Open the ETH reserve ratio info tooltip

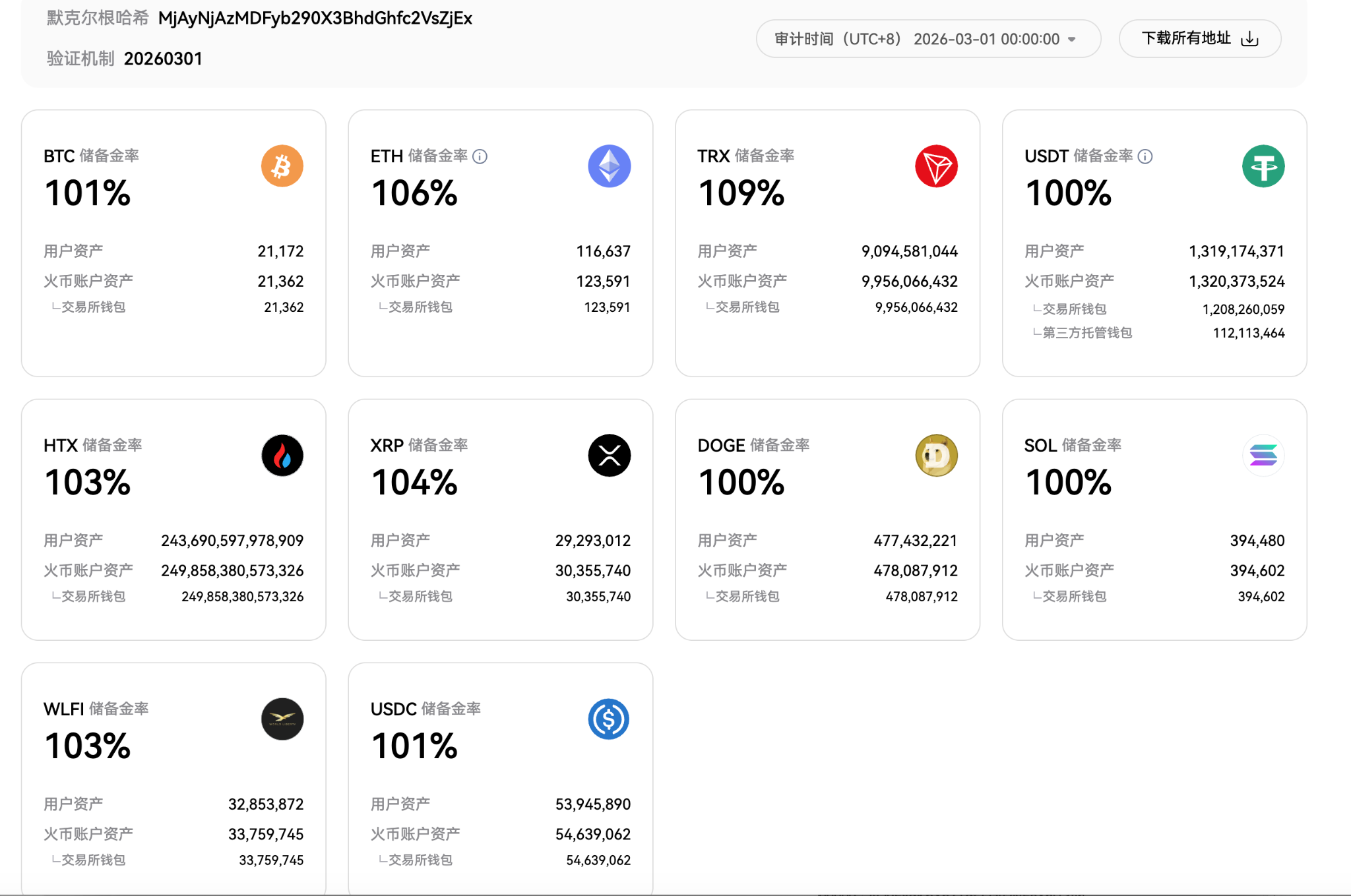[480, 156]
